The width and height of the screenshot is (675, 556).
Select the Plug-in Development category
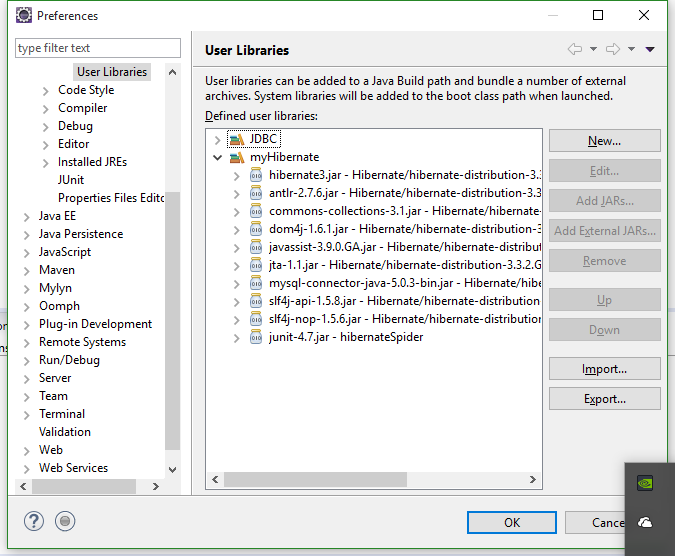(95, 324)
